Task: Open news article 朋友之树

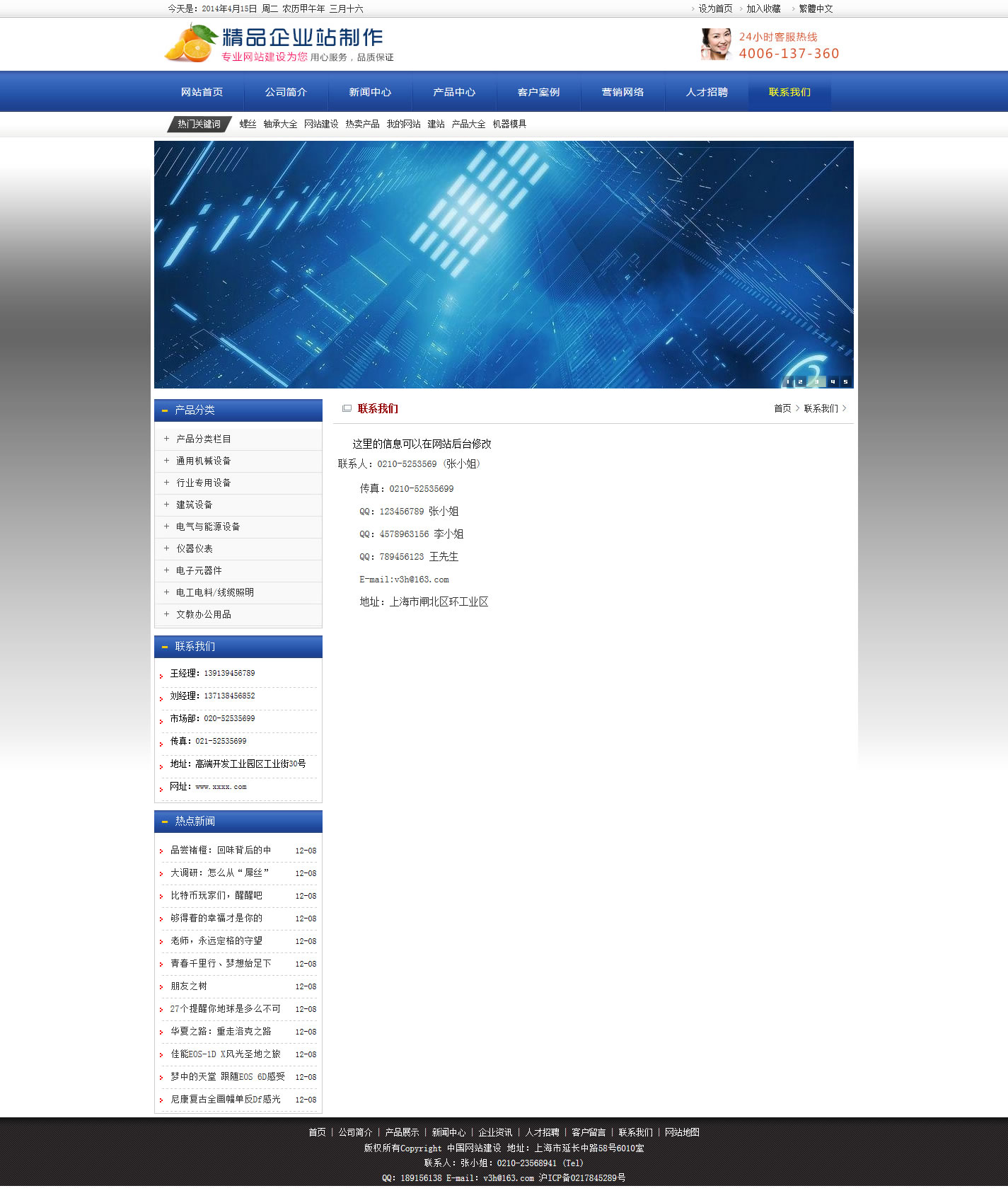Action: 189,986
